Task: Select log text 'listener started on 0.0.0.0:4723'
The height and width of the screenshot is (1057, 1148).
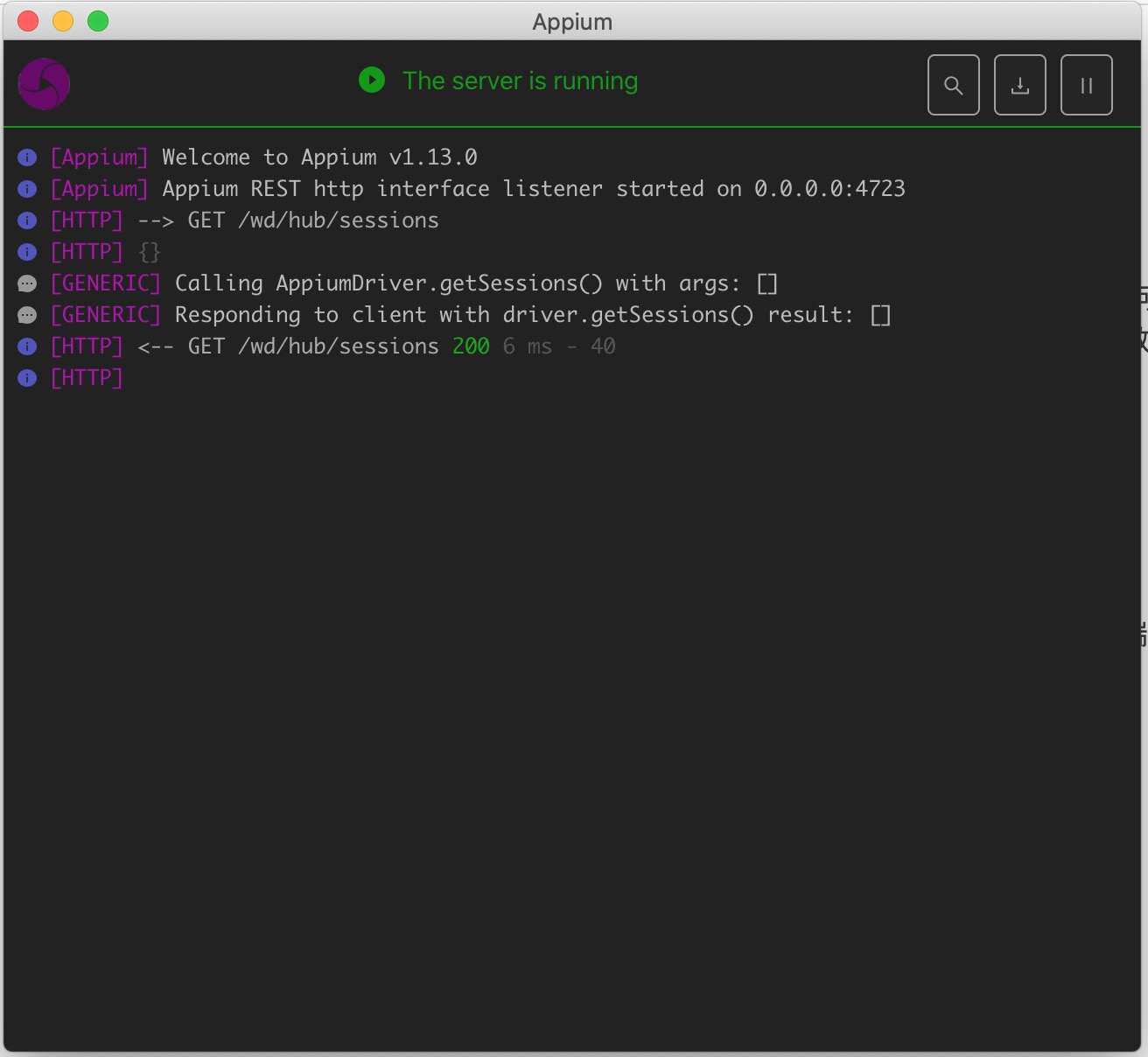Action: pyautogui.click(x=704, y=189)
